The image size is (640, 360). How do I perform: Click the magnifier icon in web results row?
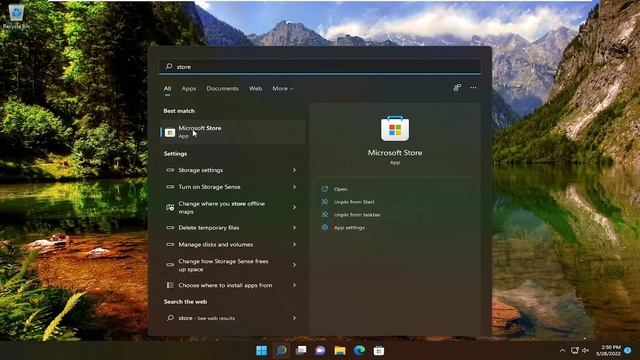click(x=170, y=318)
